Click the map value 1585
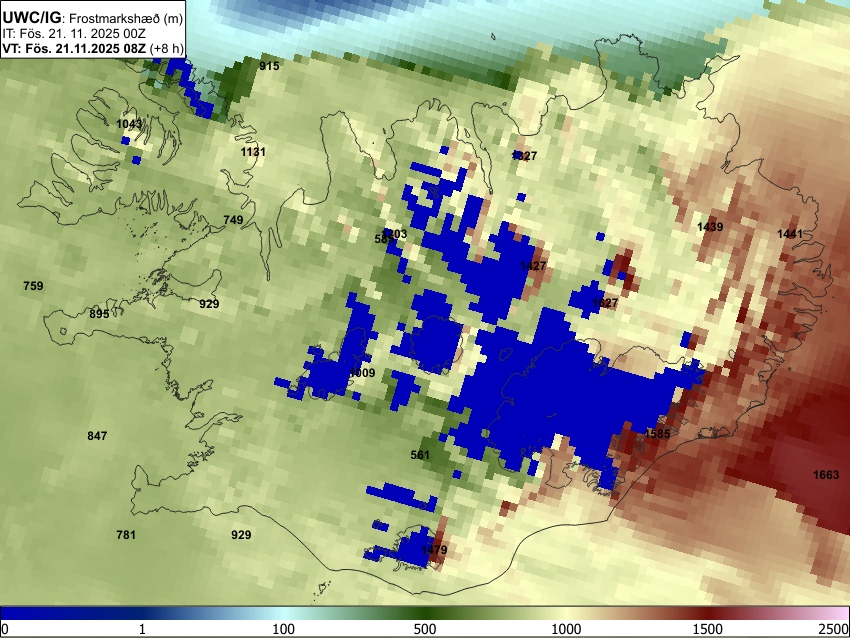The width and height of the screenshot is (850, 638). coord(658,434)
